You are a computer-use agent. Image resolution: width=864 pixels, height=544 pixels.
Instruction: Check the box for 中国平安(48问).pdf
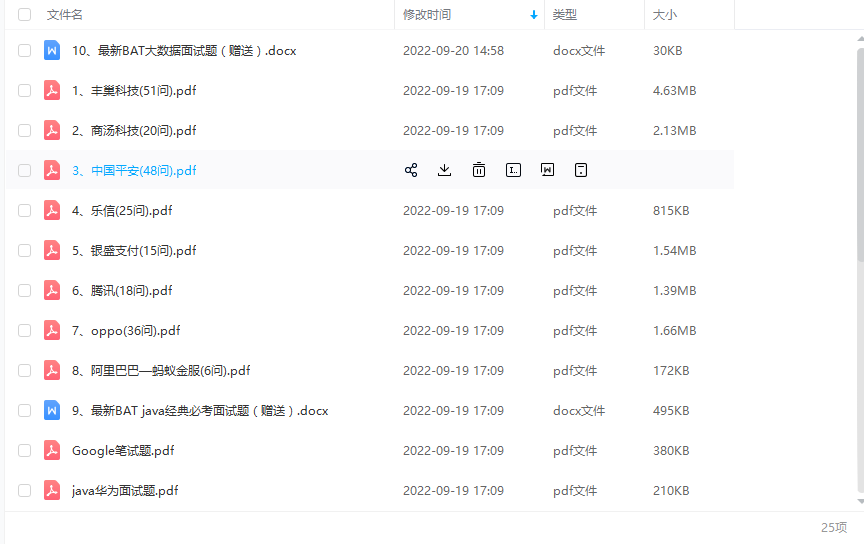click(24, 170)
